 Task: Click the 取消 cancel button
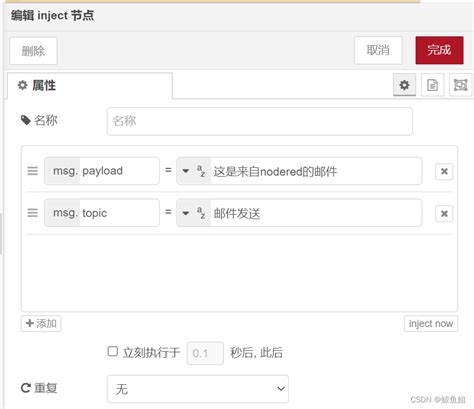click(378, 50)
